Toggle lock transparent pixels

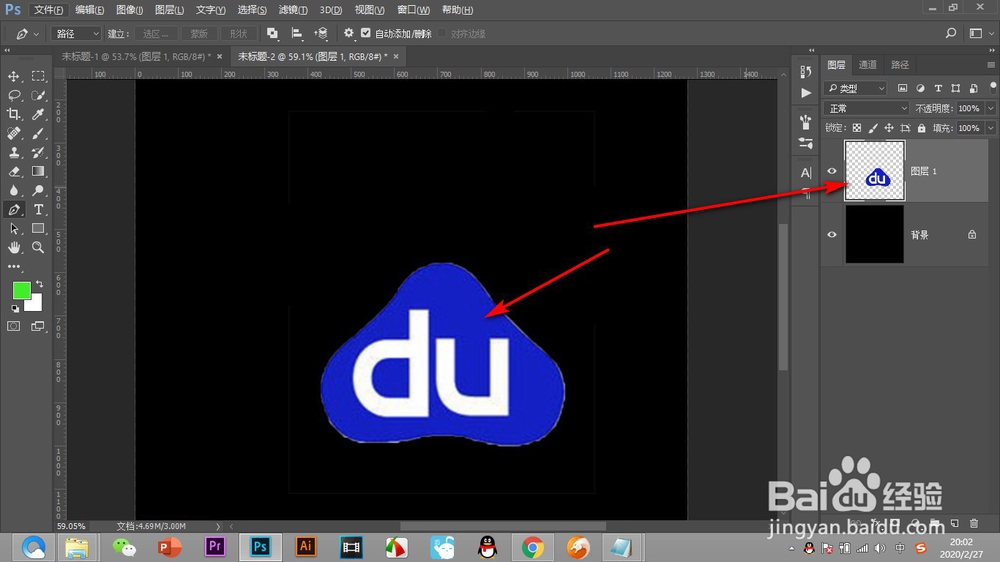click(x=857, y=128)
